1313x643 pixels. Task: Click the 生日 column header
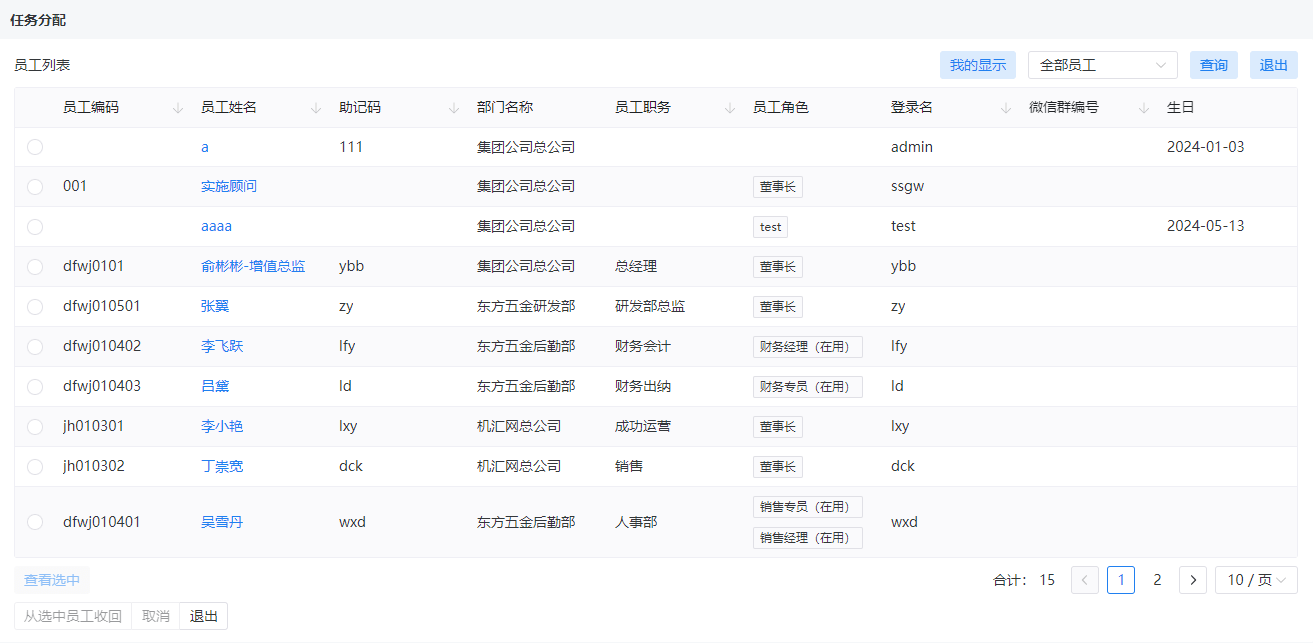point(1181,108)
